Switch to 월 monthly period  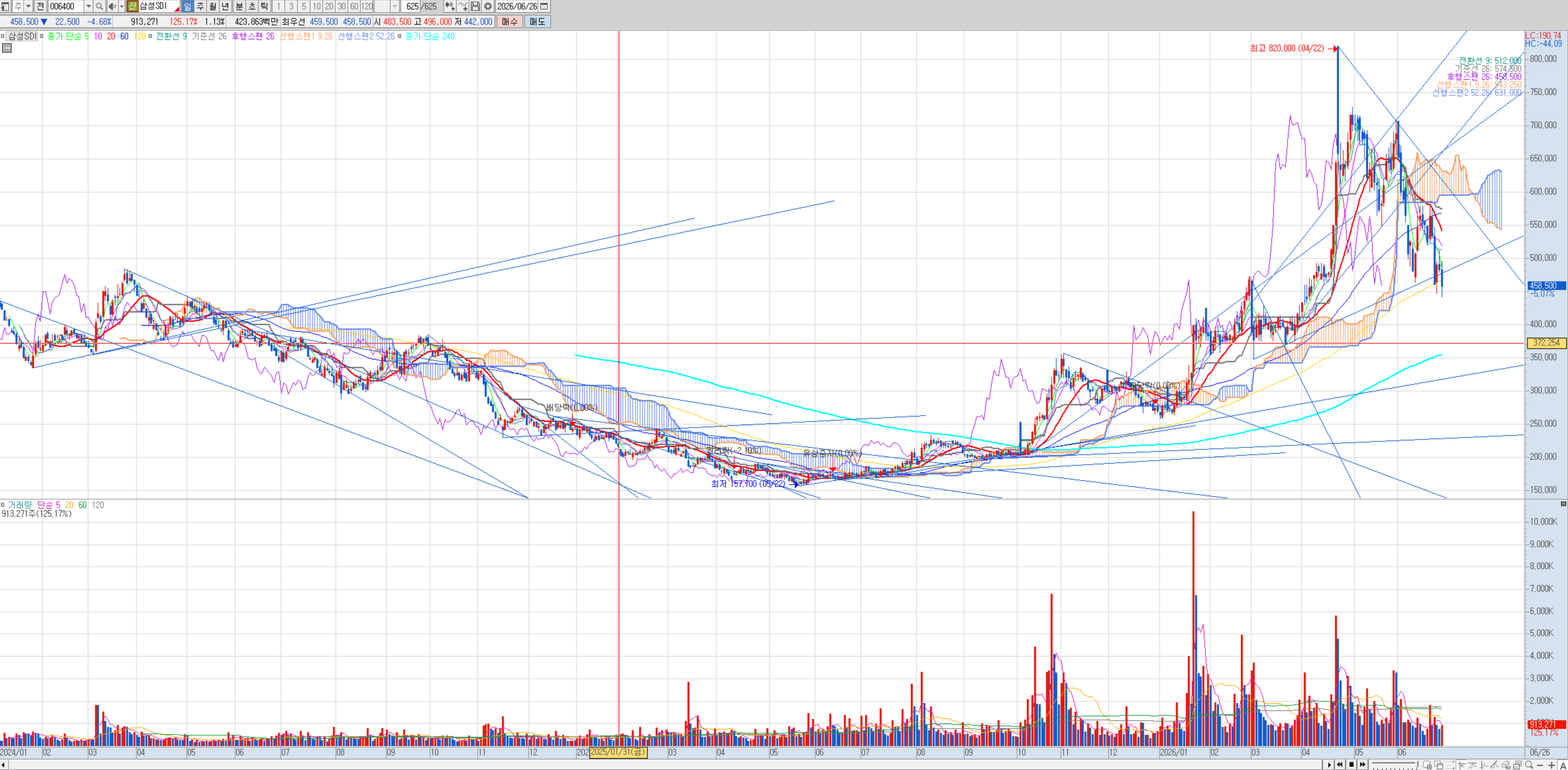213,6
